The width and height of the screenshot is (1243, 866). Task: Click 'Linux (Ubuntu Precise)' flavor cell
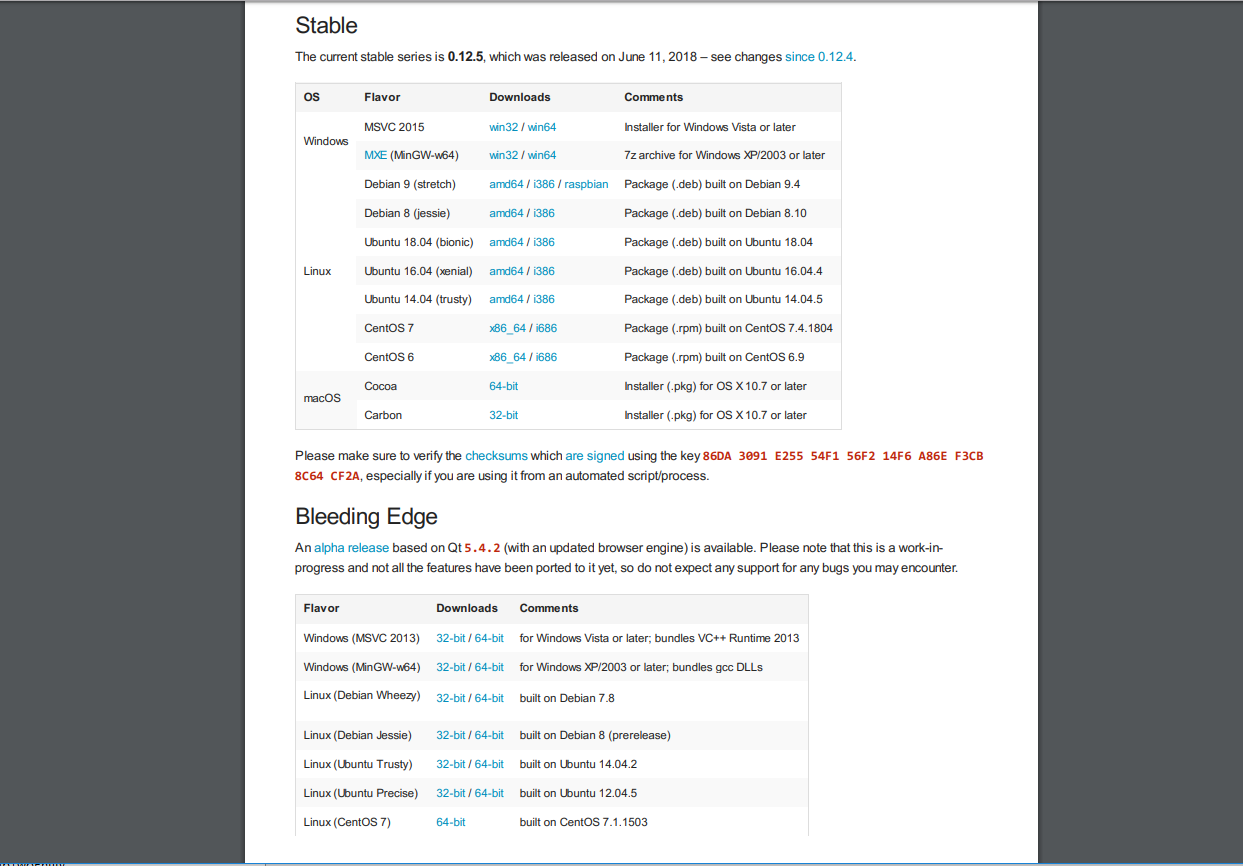click(359, 793)
